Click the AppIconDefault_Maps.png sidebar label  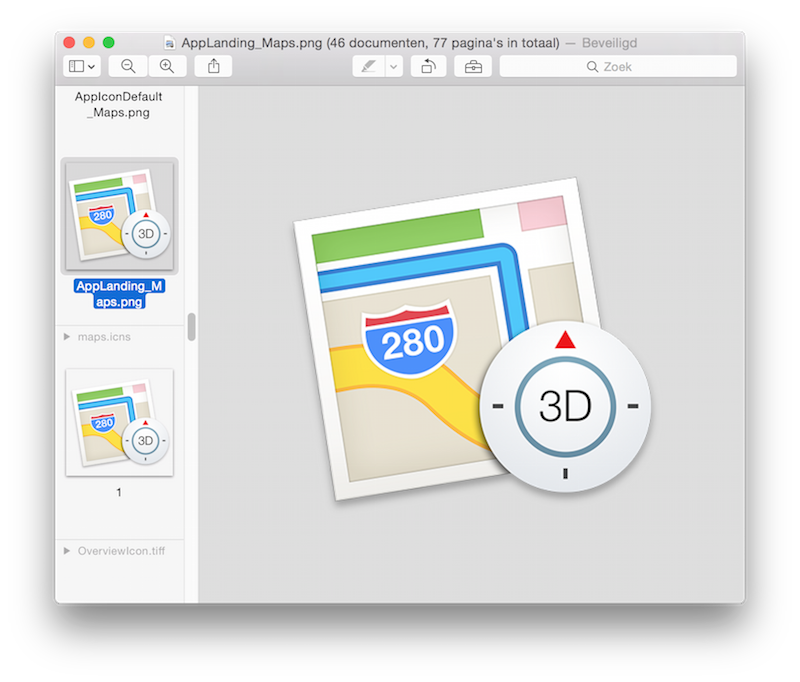click(118, 105)
